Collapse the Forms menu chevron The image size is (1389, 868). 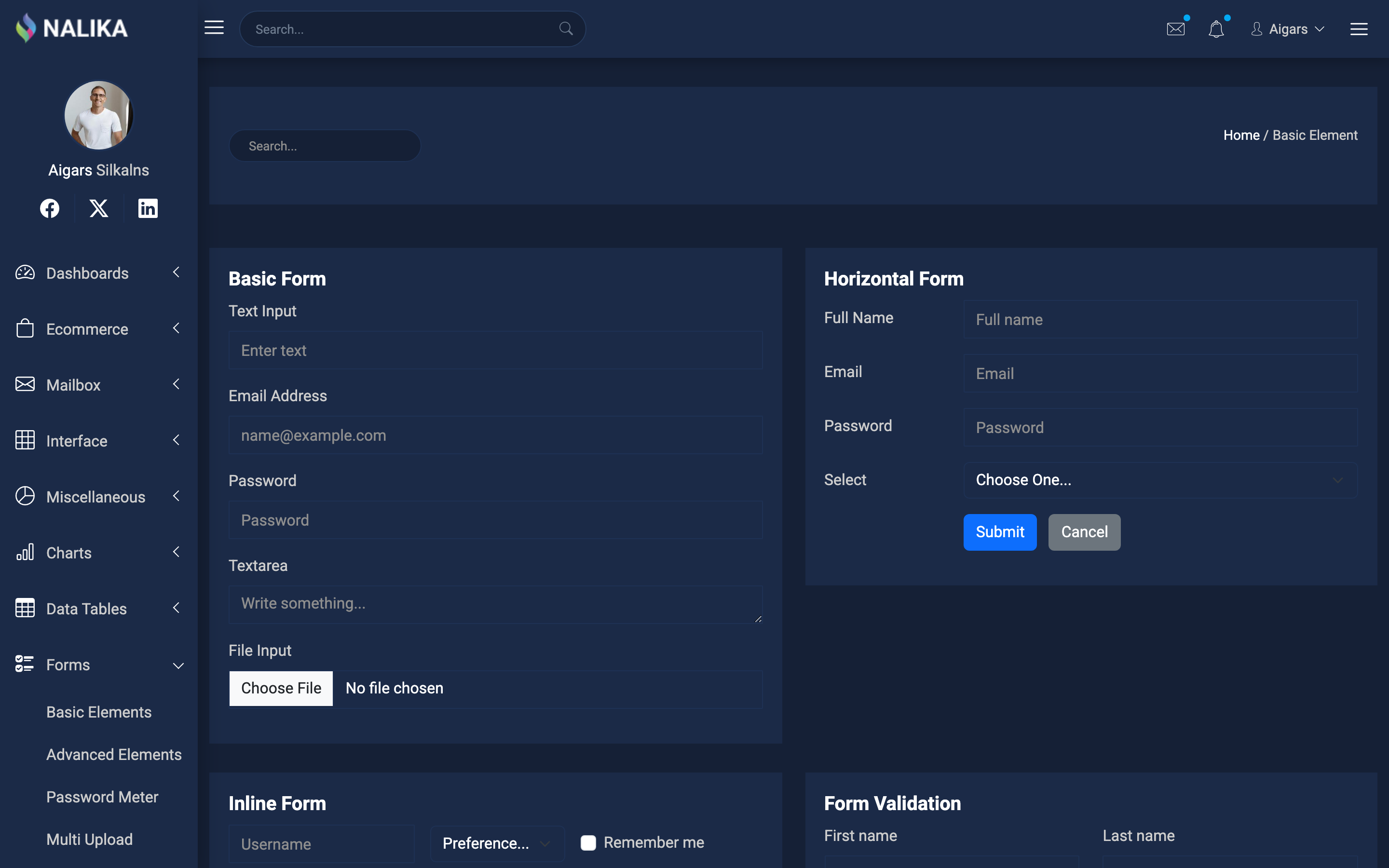[x=178, y=665]
